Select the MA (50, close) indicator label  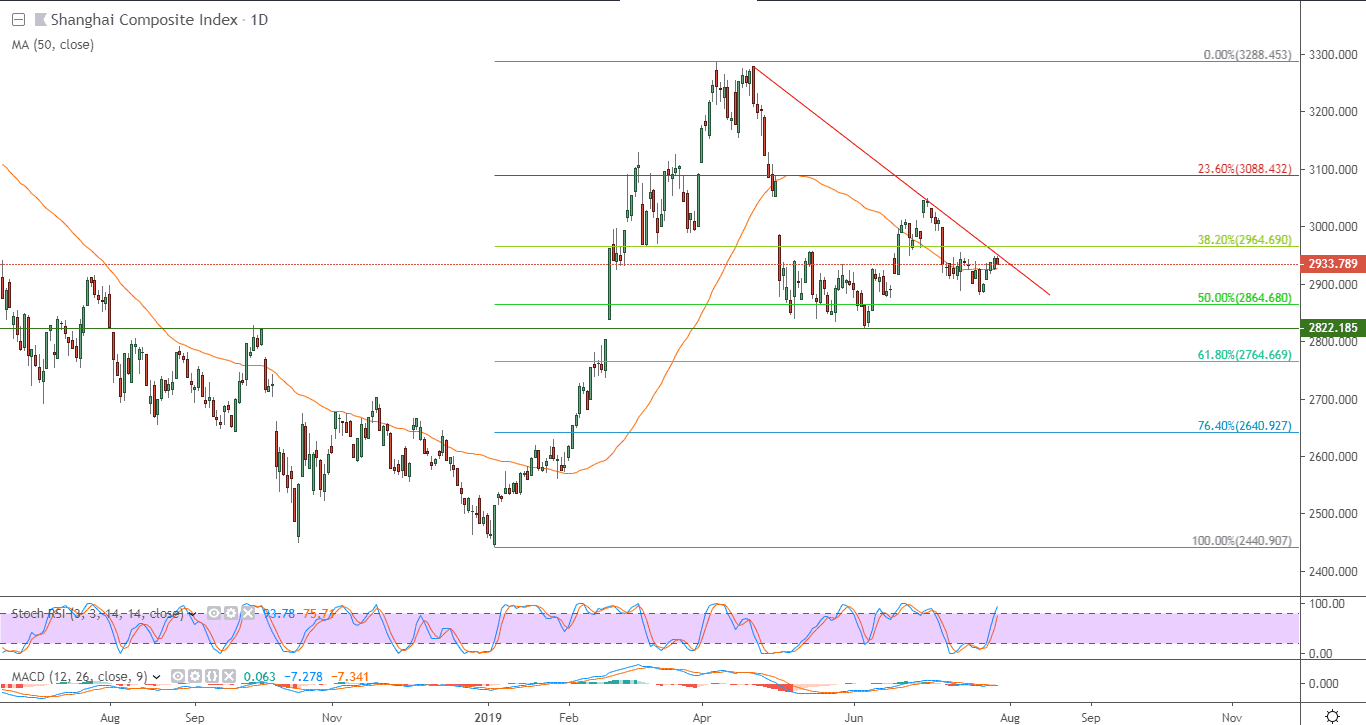53,44
